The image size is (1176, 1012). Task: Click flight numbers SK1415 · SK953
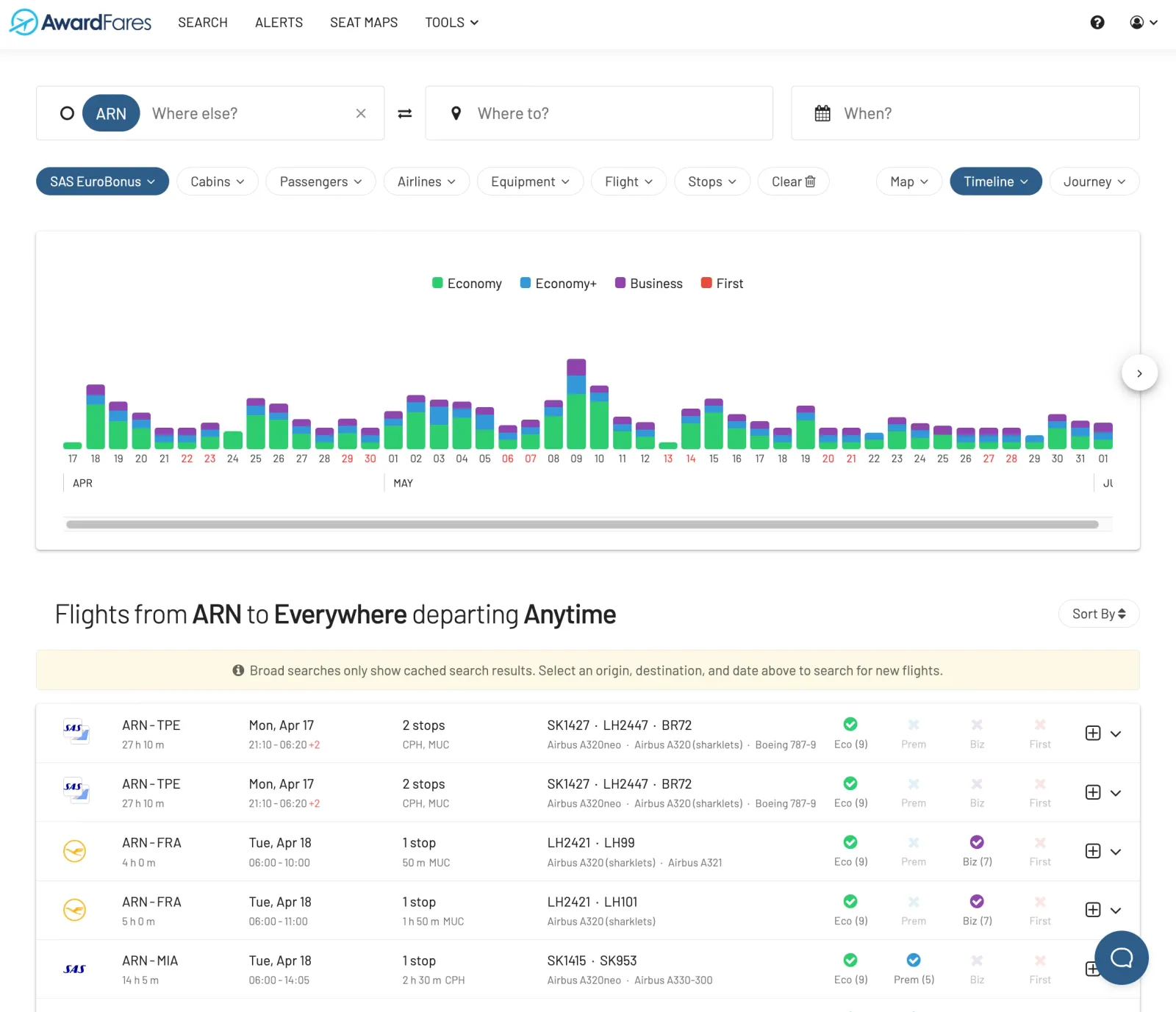pos(592,961)
